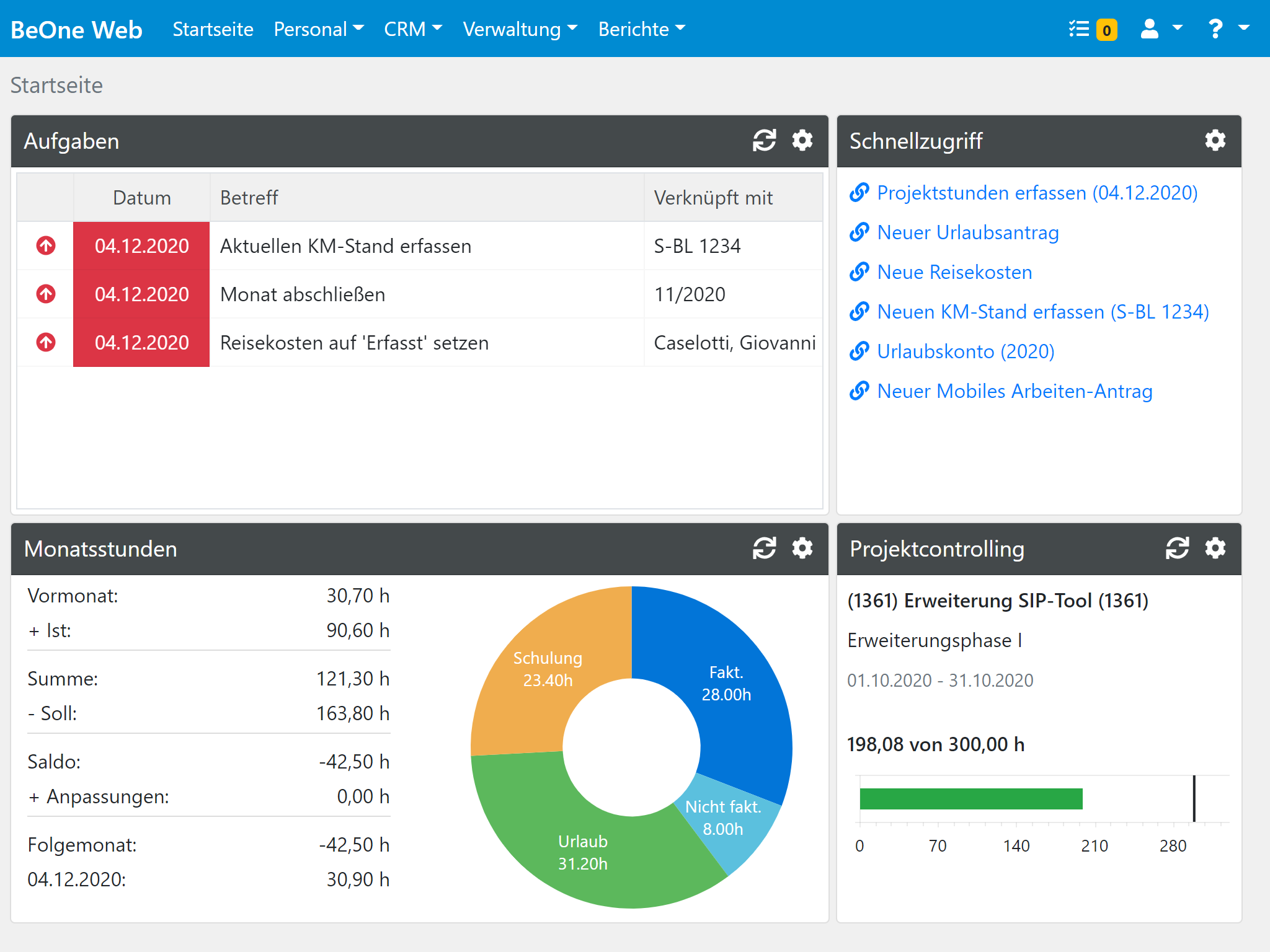Viewport: 1270px width, 952px height.
Task: Expand the Personal menu
Action: (x=319, y=29)
